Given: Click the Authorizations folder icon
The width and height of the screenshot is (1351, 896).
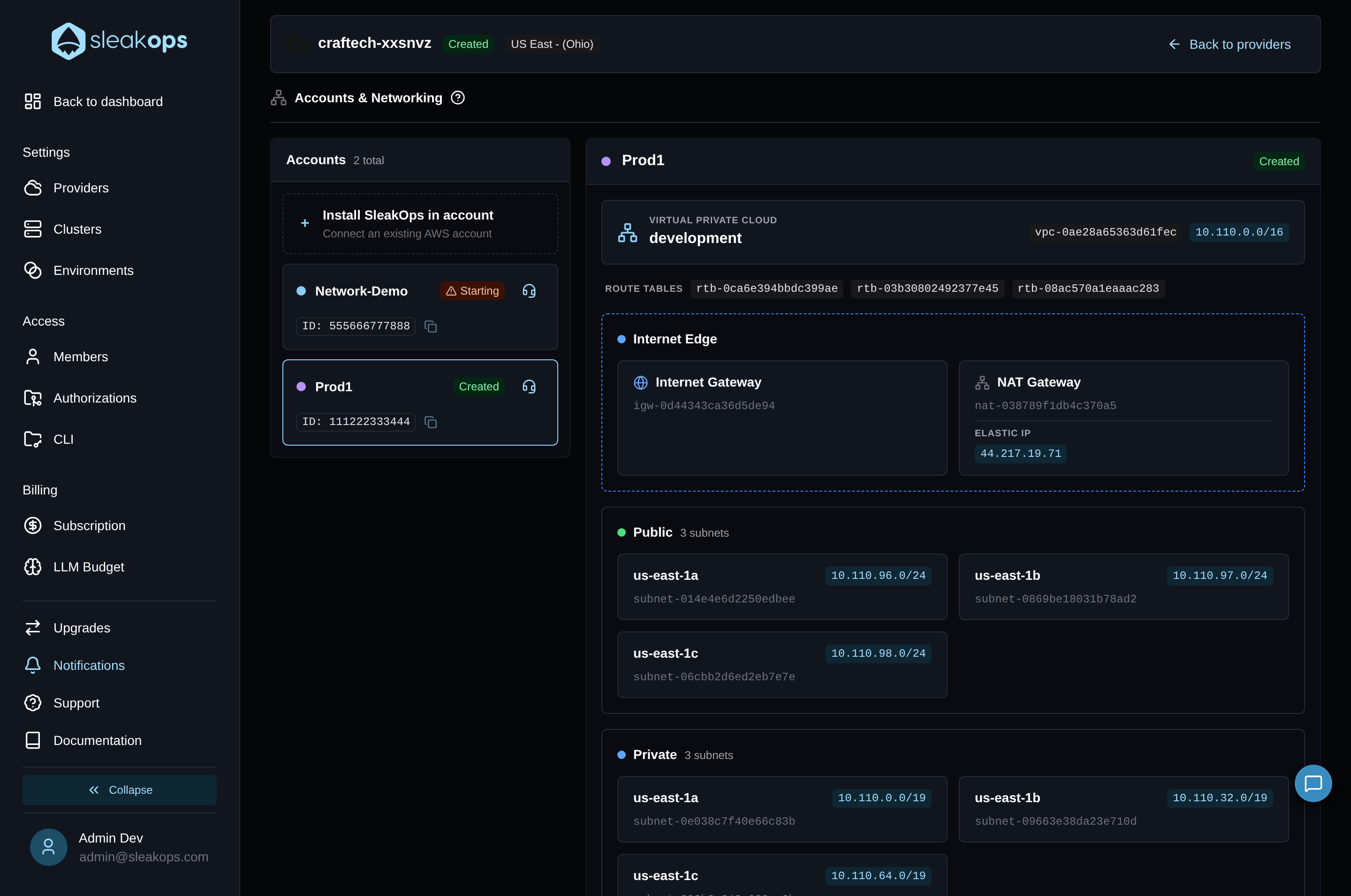Looking at the screenshot, I should [x=33, y=398].
